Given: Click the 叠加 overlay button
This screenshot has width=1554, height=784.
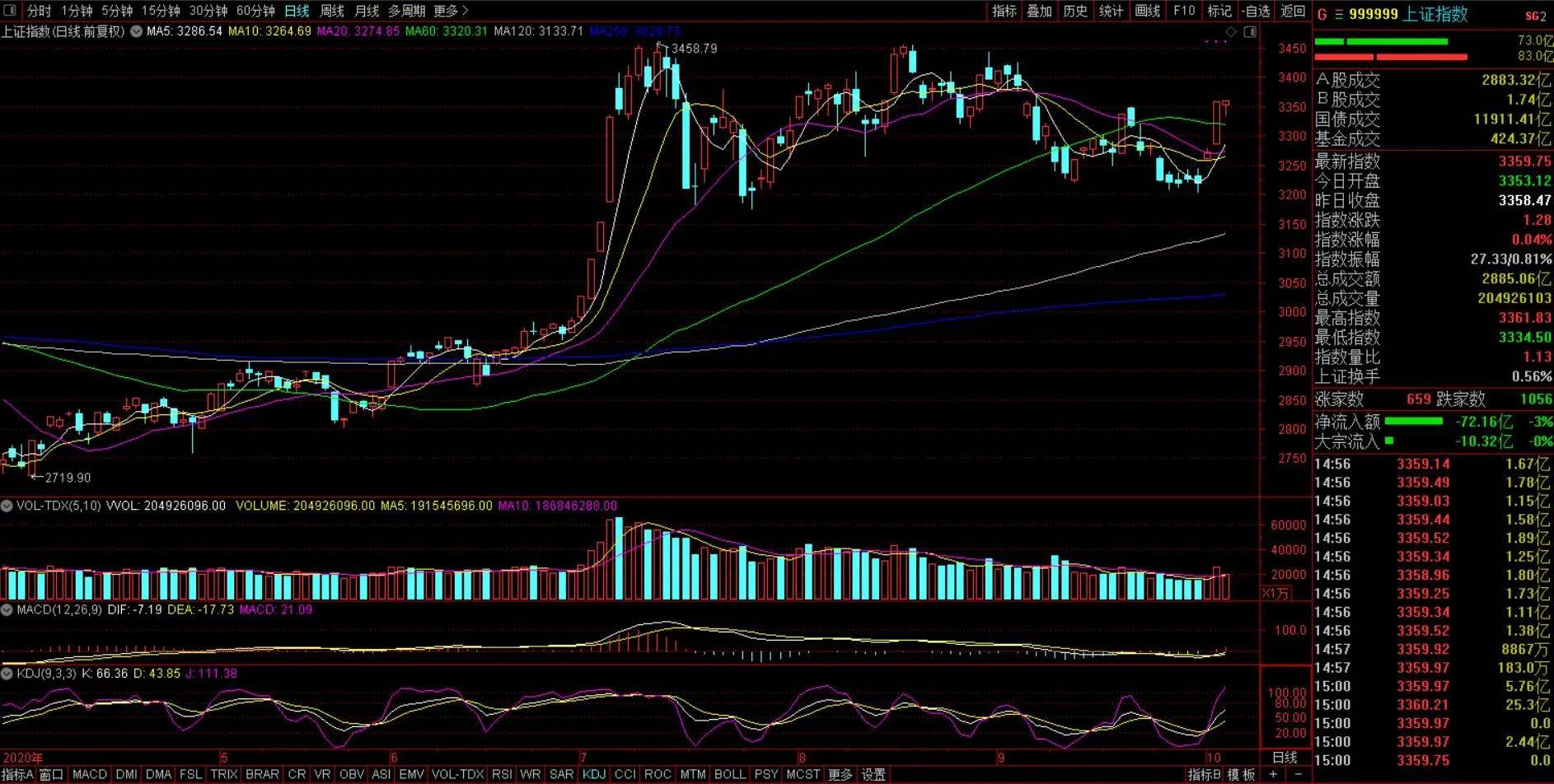Looking at the screenshot, I should click(1040, 11).
